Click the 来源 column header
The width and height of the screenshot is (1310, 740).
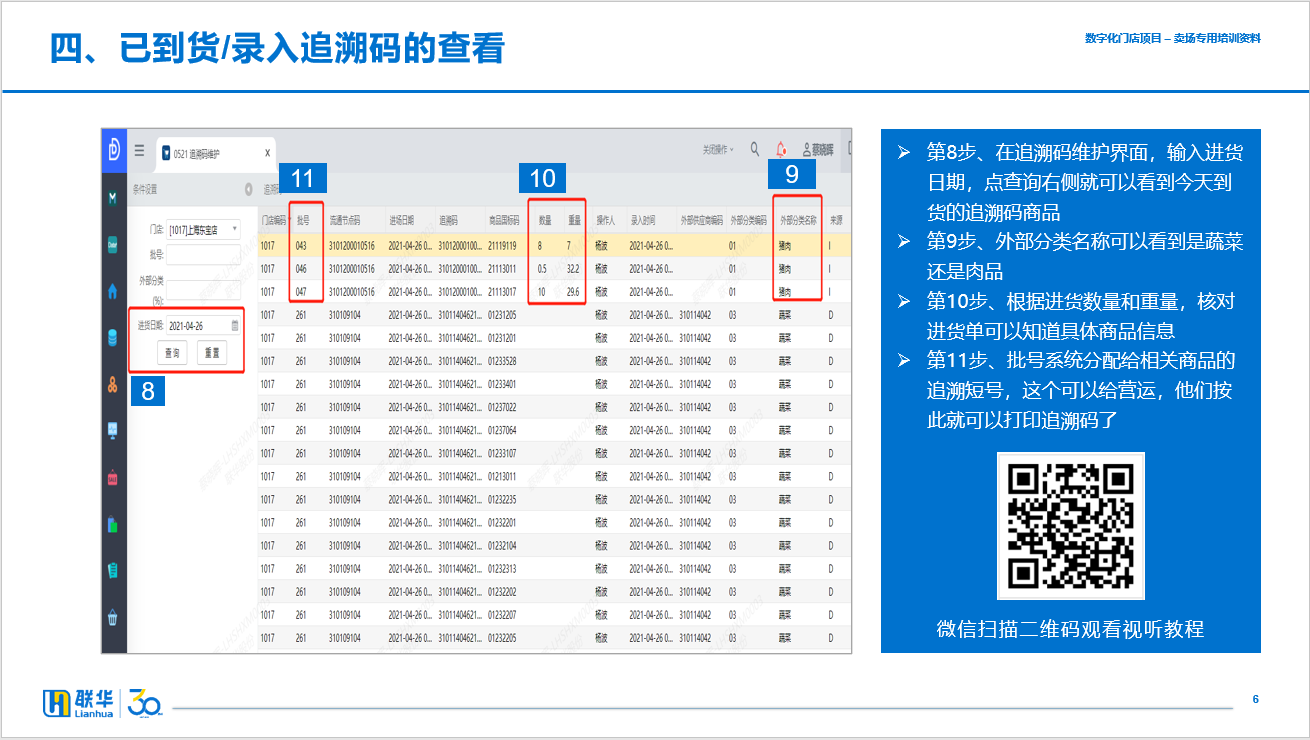click(x=836, y=219)
